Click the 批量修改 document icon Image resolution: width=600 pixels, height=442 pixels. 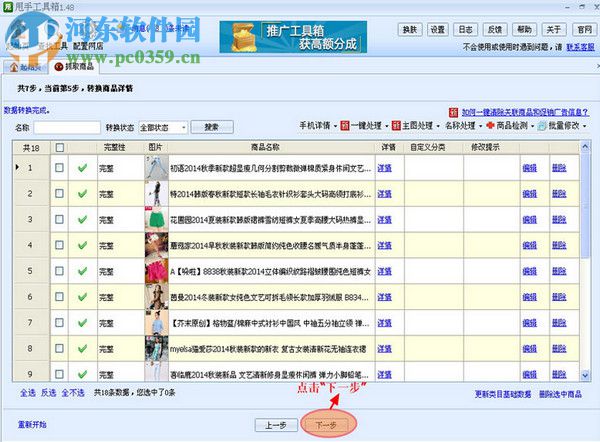tap(542, 126)
